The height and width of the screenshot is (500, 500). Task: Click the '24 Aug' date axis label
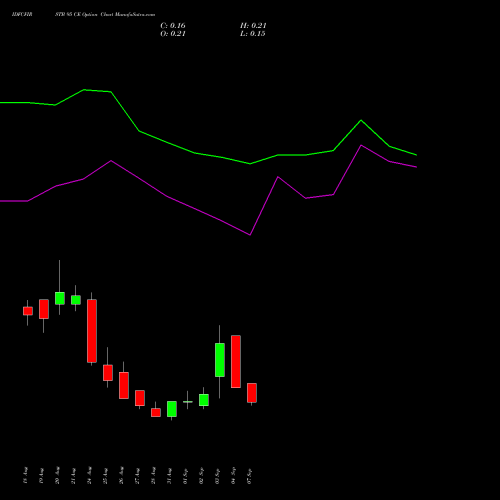(x=90, y=475)
